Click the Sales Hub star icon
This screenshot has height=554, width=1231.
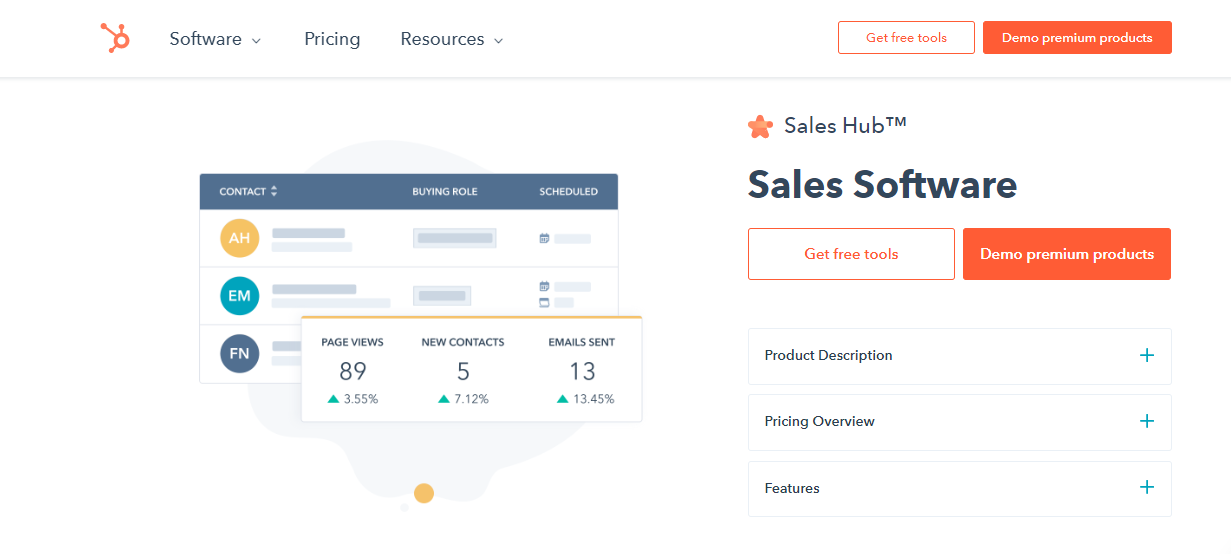[760, 126]
